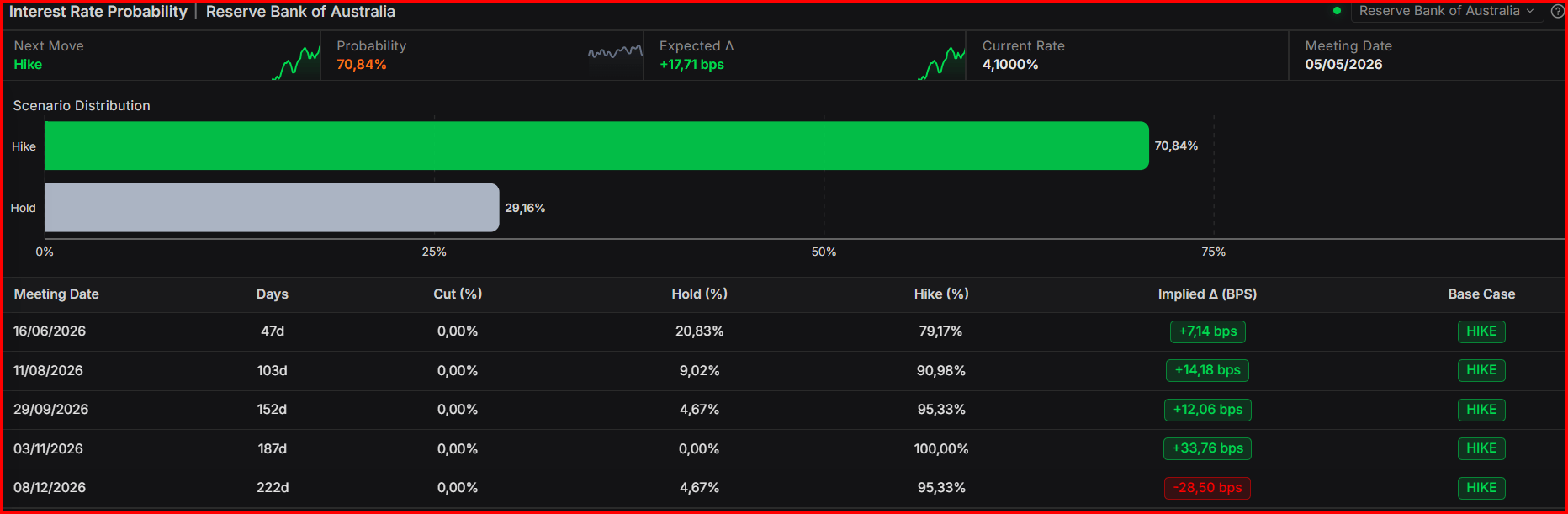The height and width of the screenshot is (514, 1568).
Task: Click the Hike (%) column header
Action: [941, 294]
